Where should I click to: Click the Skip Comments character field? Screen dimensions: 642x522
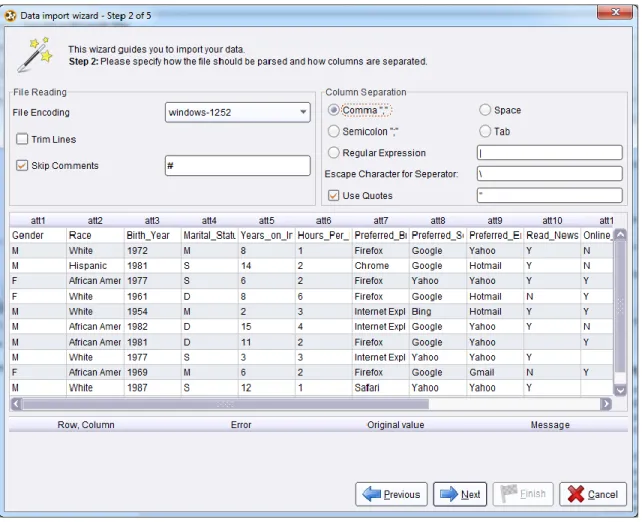[237, 165]
